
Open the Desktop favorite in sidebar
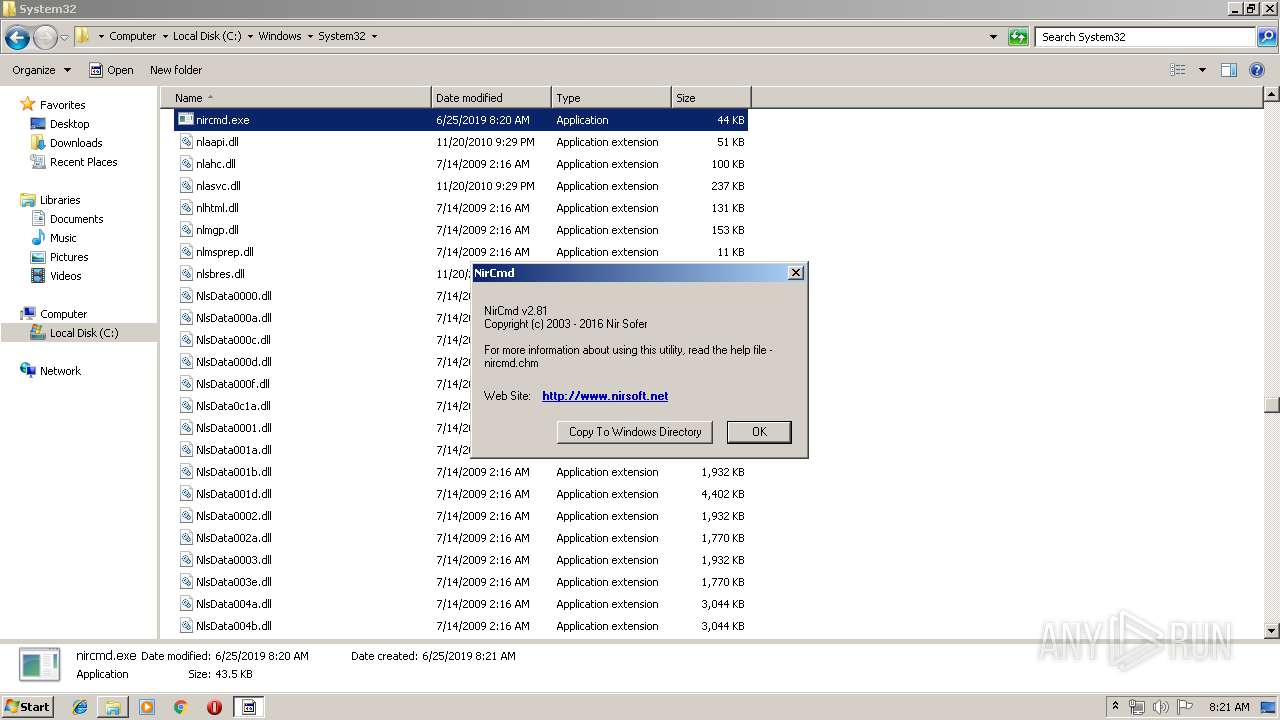point(69,124)
